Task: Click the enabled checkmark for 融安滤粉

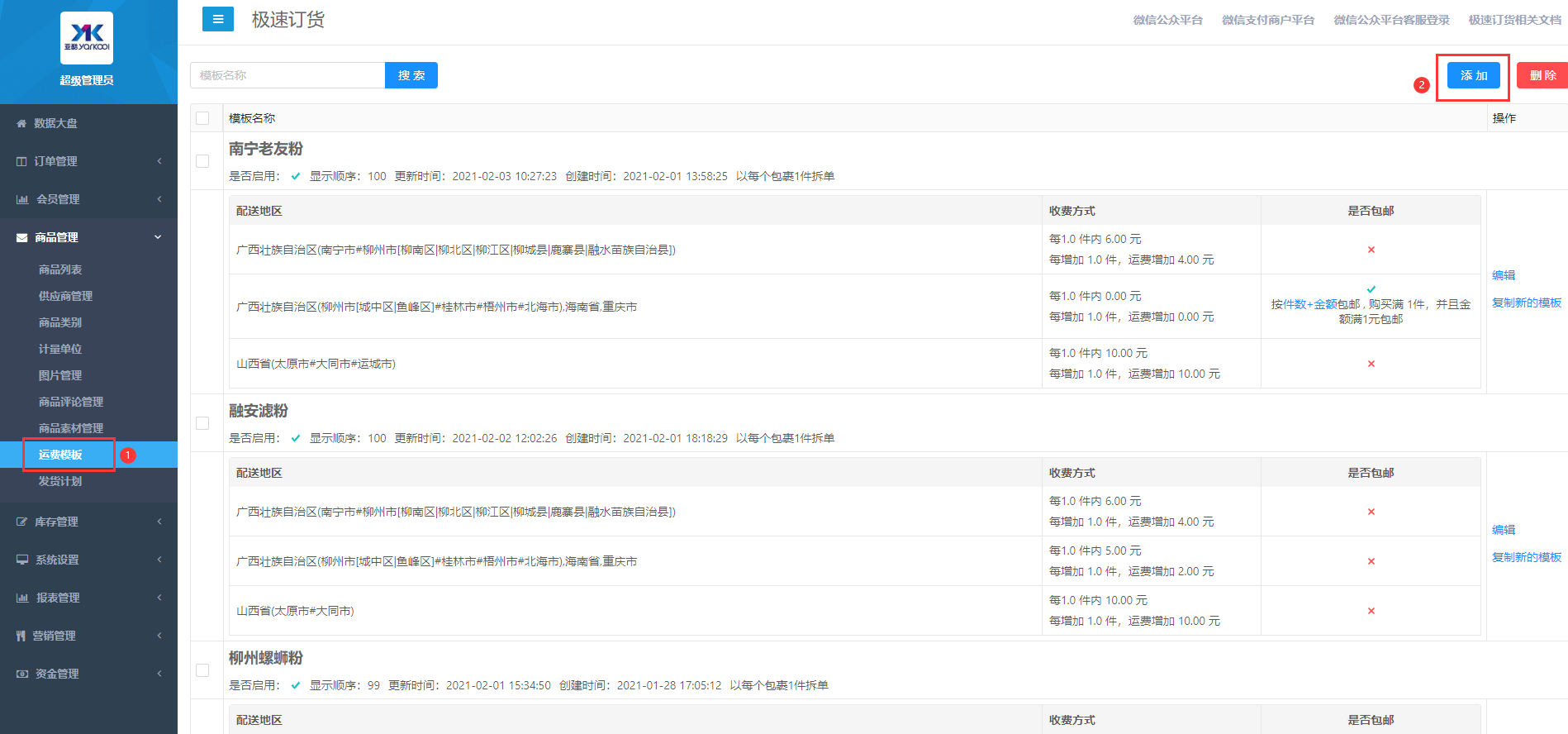Action: click(x=296, y=438)
